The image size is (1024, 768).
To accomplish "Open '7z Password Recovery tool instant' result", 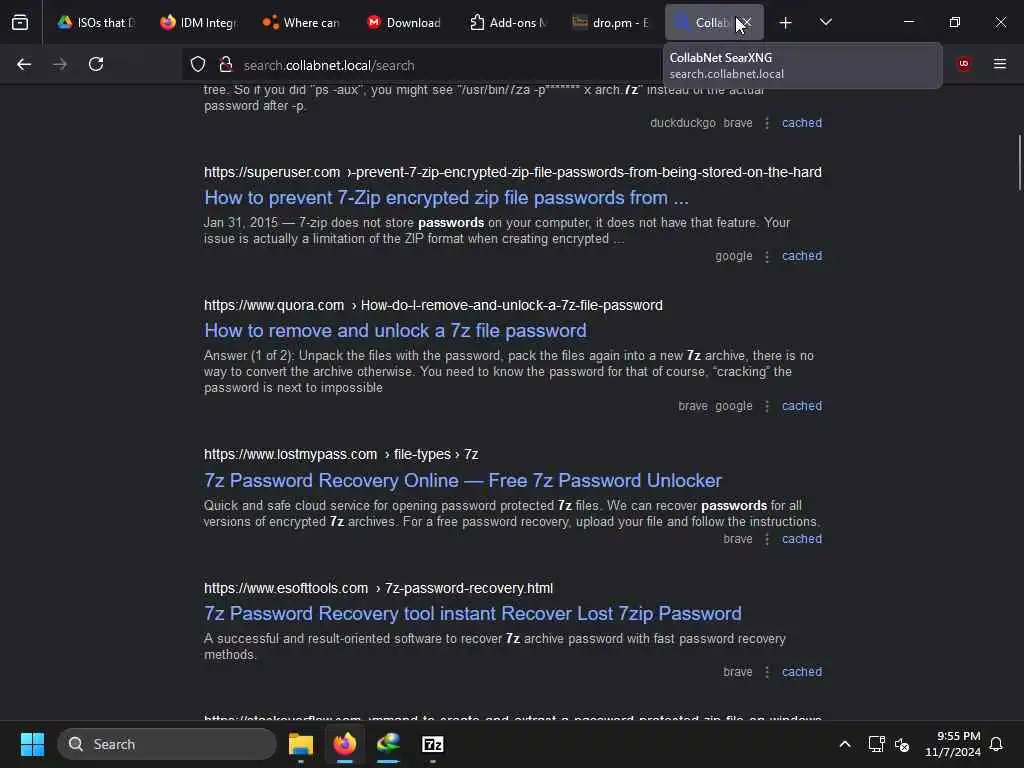I will click(473, 614).
